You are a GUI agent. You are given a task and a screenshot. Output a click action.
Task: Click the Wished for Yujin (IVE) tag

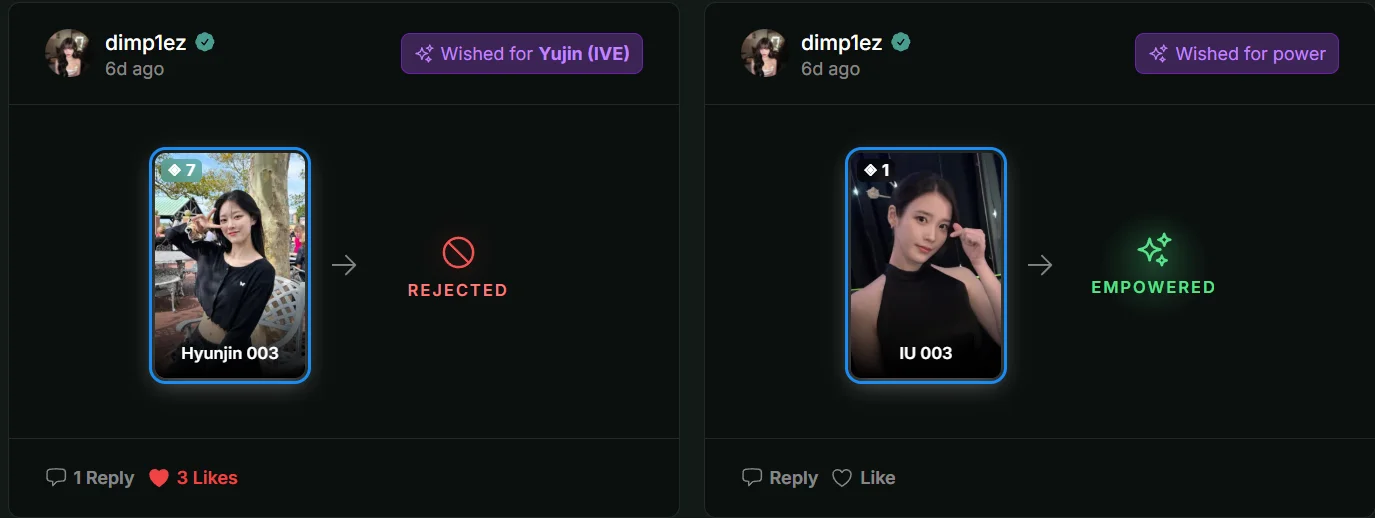point(522,54)
